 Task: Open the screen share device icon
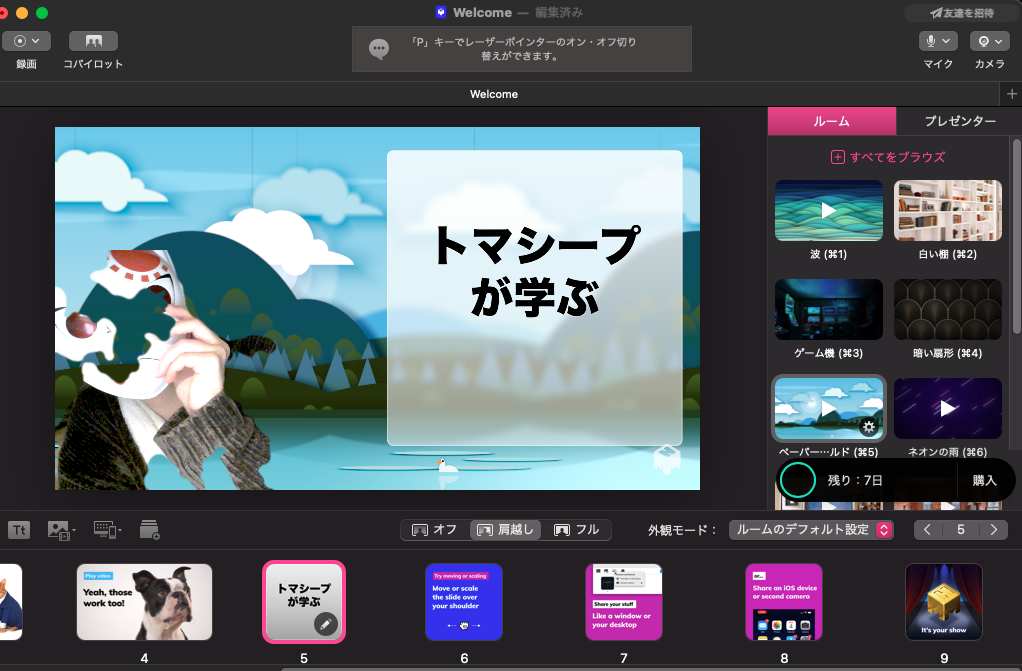pyautogui.click(x=107, y=530)
